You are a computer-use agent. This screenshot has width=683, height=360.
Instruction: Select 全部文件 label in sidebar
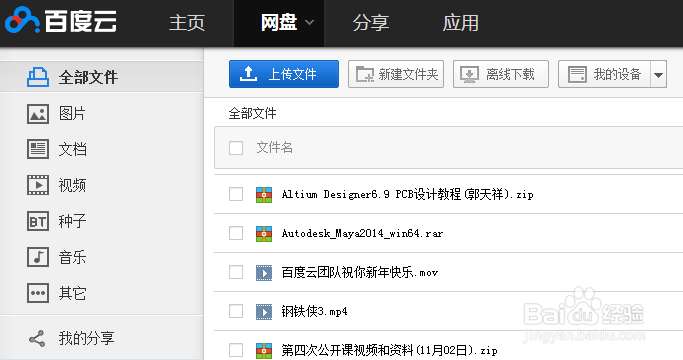click(x=88, y=78)
